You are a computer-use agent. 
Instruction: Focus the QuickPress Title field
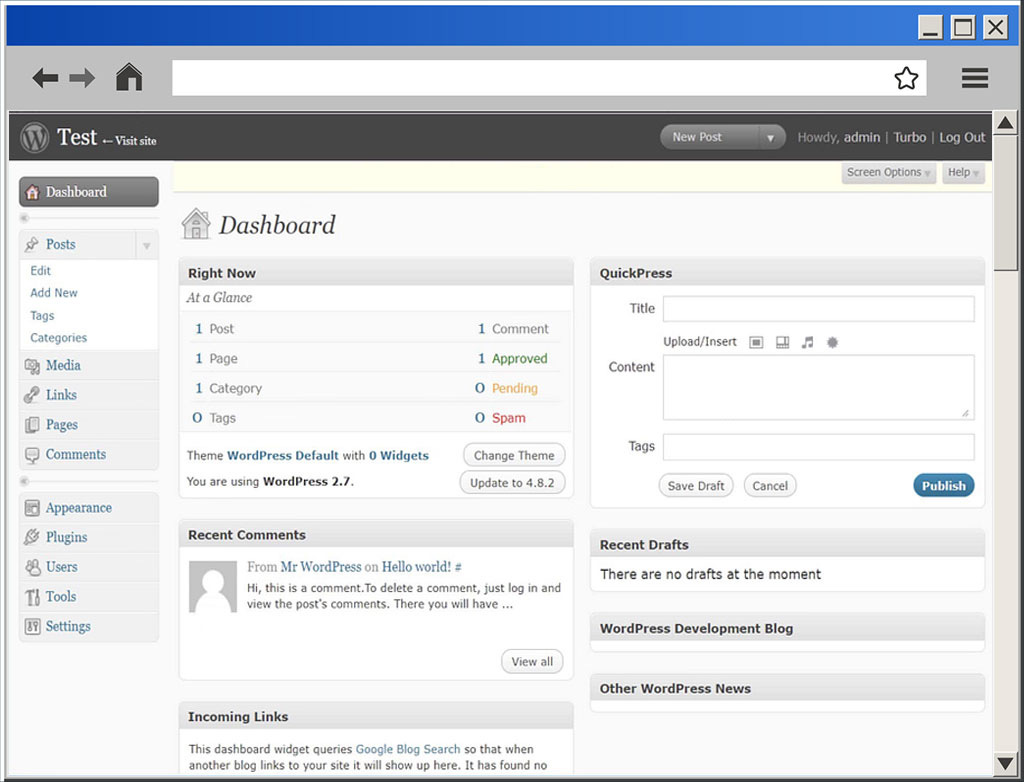818,309
